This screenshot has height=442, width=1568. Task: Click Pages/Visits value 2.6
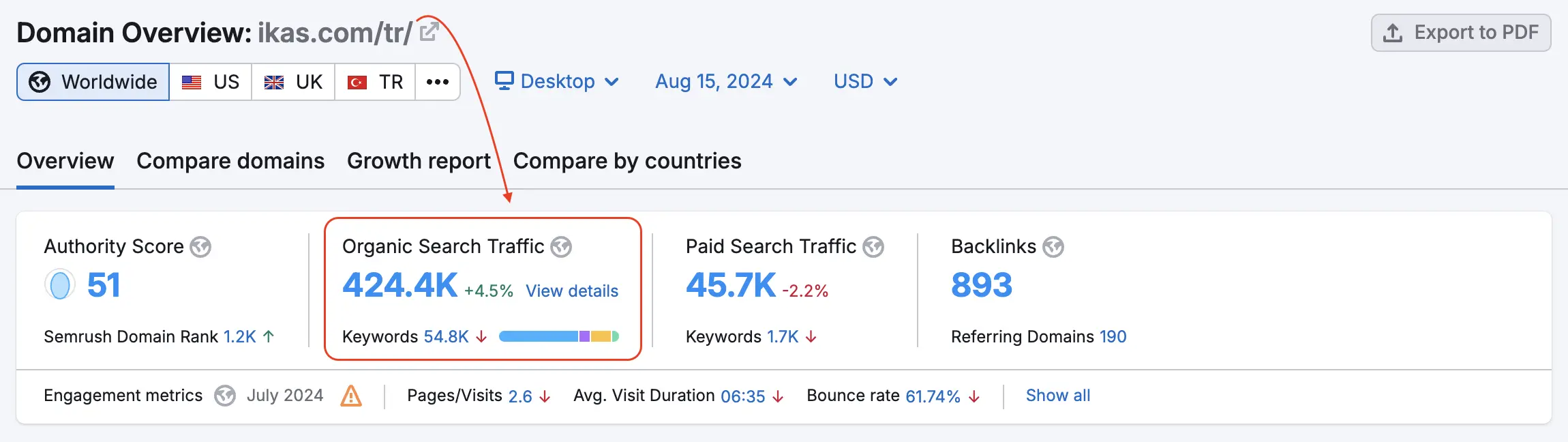click(520, 396)
